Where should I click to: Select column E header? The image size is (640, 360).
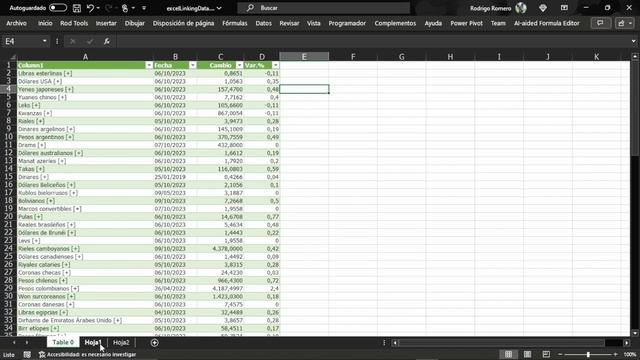tap(304, 57)
